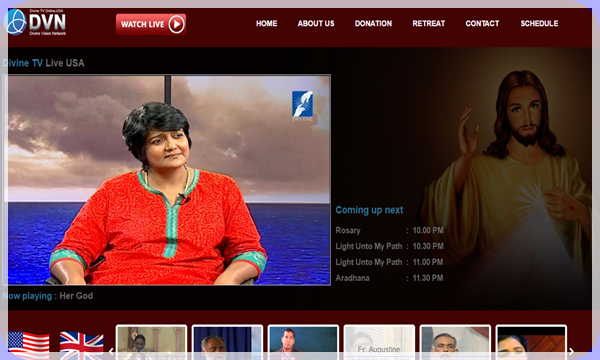Click the play icon on Watch Live

[x=176, y=24]
